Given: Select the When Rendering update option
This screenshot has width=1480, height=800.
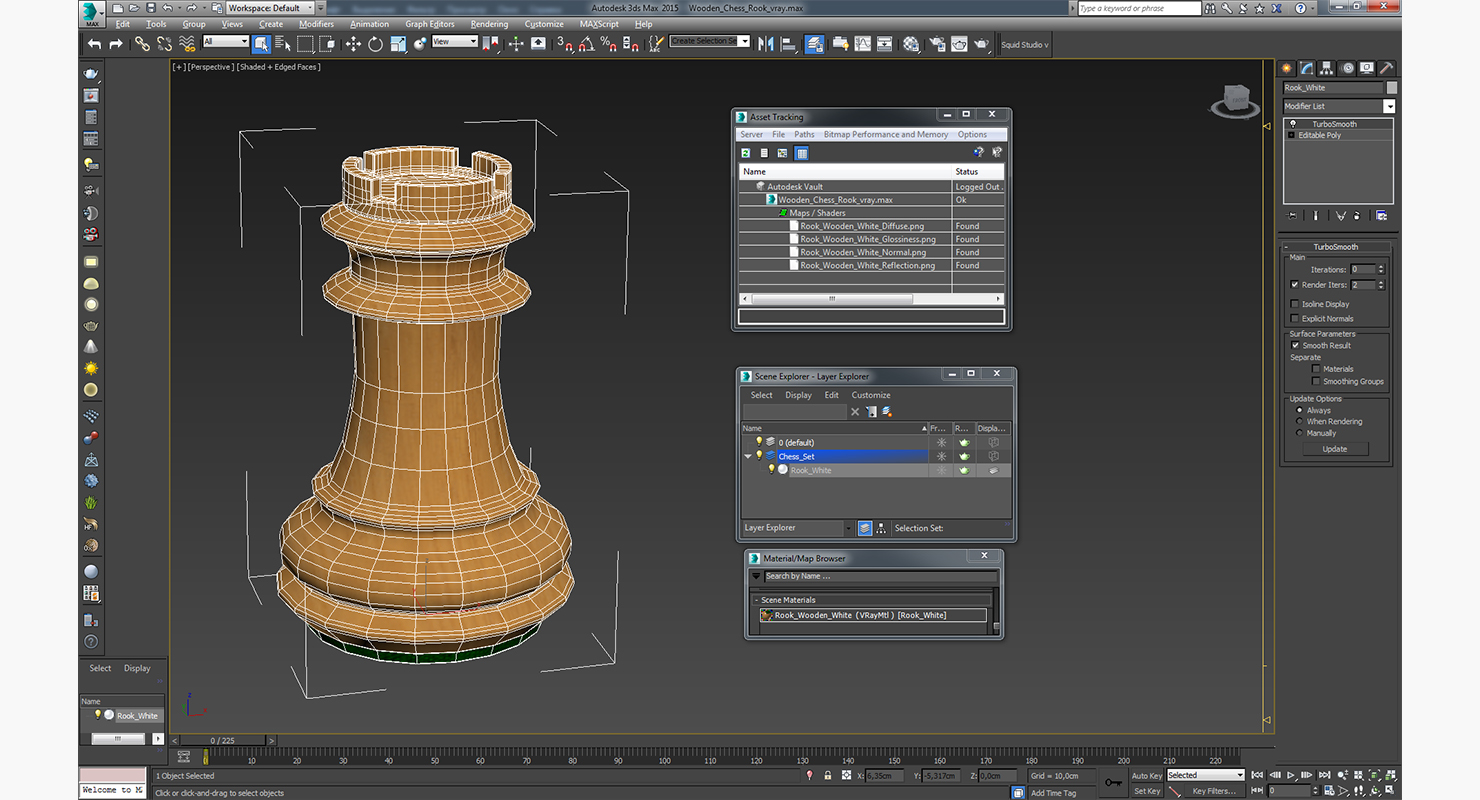Looking at the screenshot, I should point(1300,421).
